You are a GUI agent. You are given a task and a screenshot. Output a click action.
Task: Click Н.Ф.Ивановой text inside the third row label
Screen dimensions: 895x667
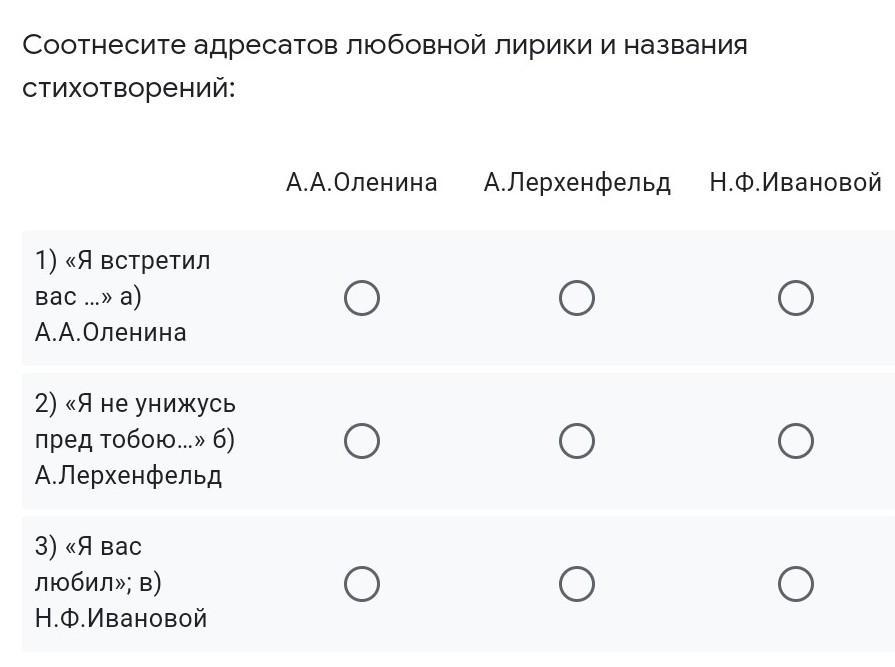(121, 618)
